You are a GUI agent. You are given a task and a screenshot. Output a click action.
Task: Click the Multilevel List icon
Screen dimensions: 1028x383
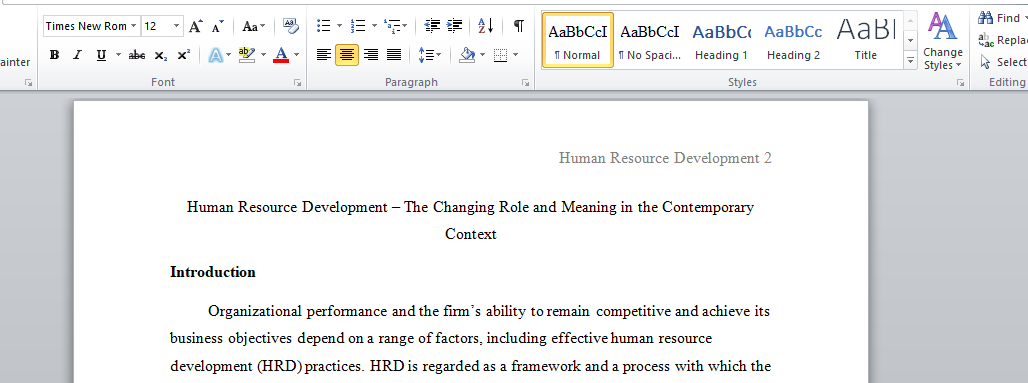392,26
